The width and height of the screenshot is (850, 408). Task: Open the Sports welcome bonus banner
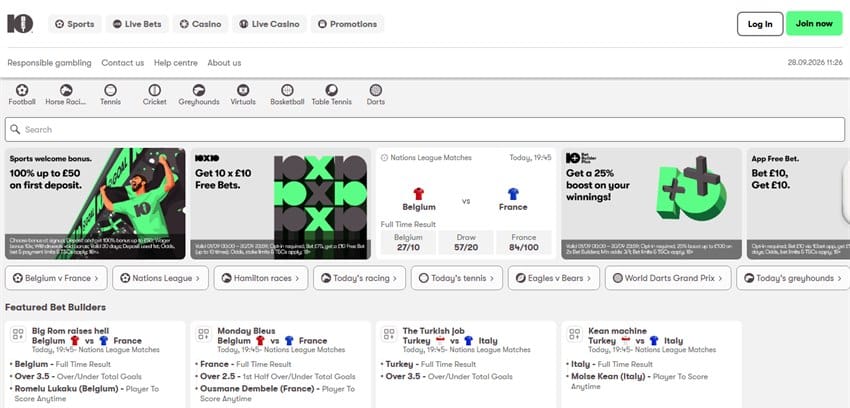95,204
